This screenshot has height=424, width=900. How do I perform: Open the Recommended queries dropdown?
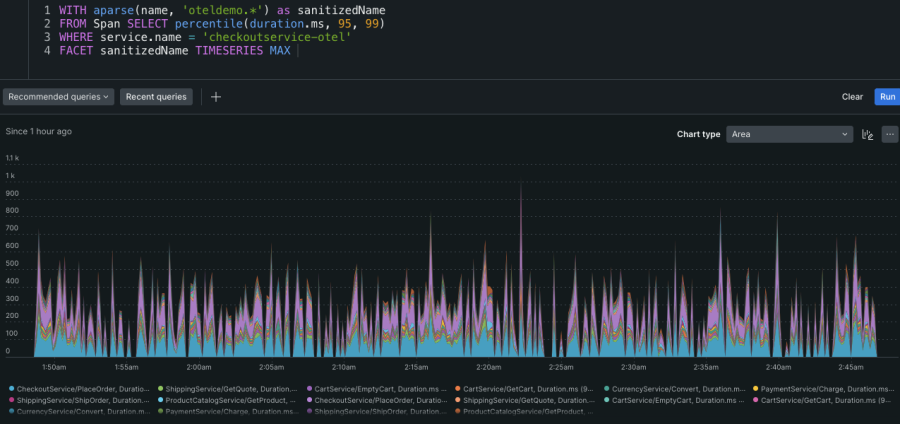pos(59,97)
